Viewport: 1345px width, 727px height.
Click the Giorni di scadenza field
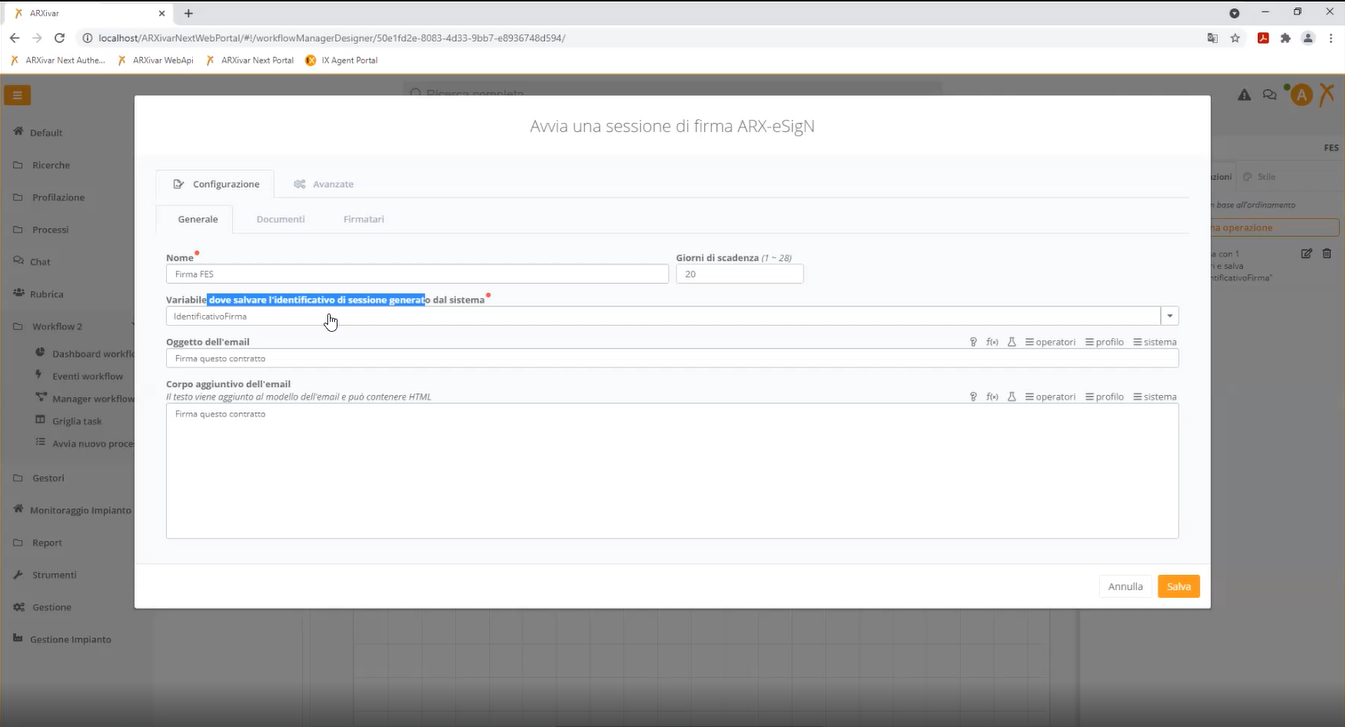(739, 274)
